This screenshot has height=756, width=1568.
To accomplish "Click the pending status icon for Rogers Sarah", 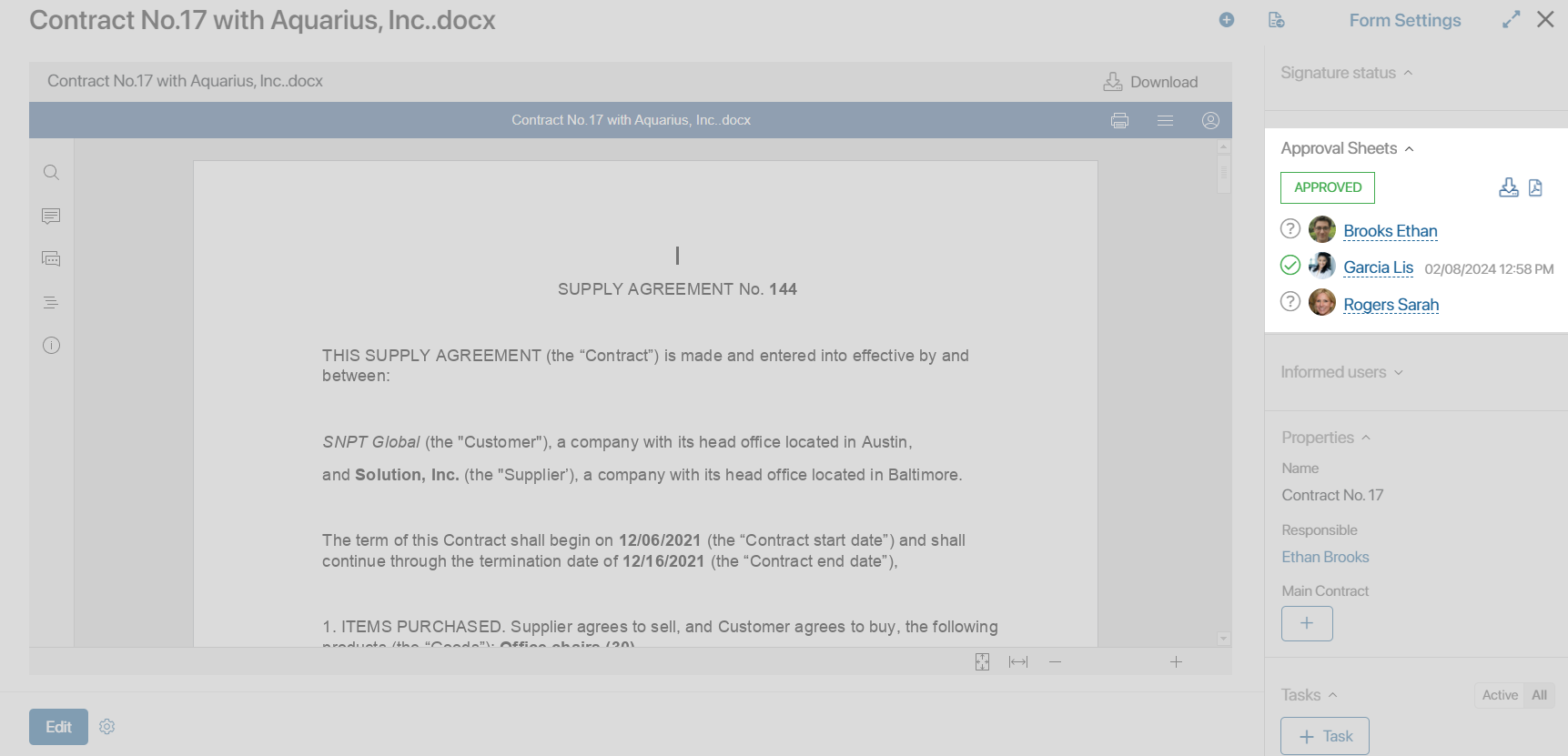I will [x=1290, y=301].
